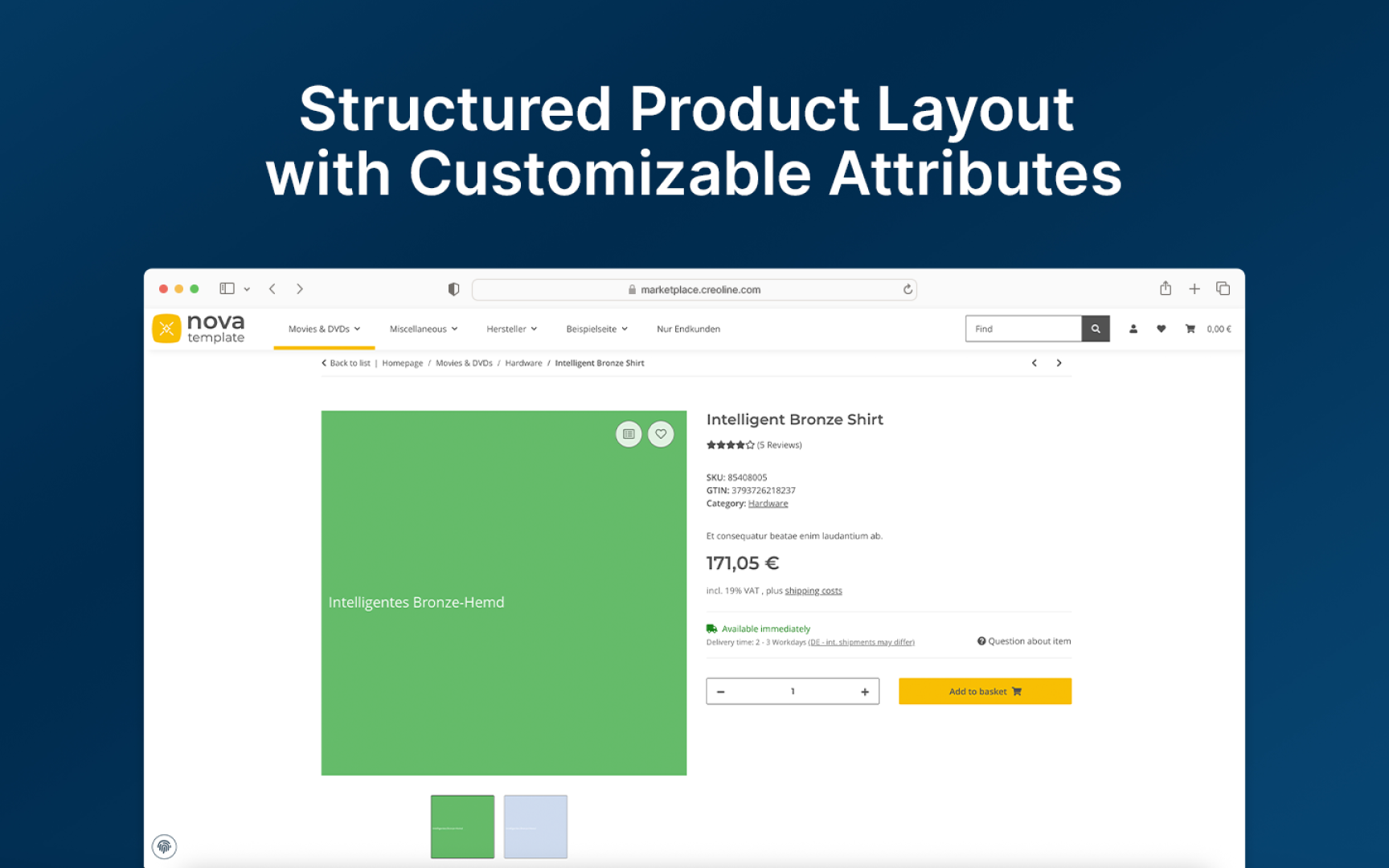Viewport: 1389px width, 868px height.
Task: Open the privacy shield icon
Action: 453,289
